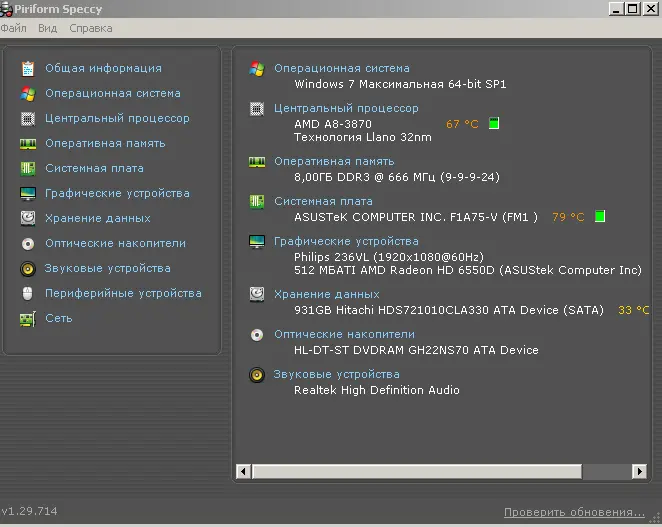The image size is (662, 527).
Task: Open Графические устройства heading link in summary
Action: pos(346,241)
